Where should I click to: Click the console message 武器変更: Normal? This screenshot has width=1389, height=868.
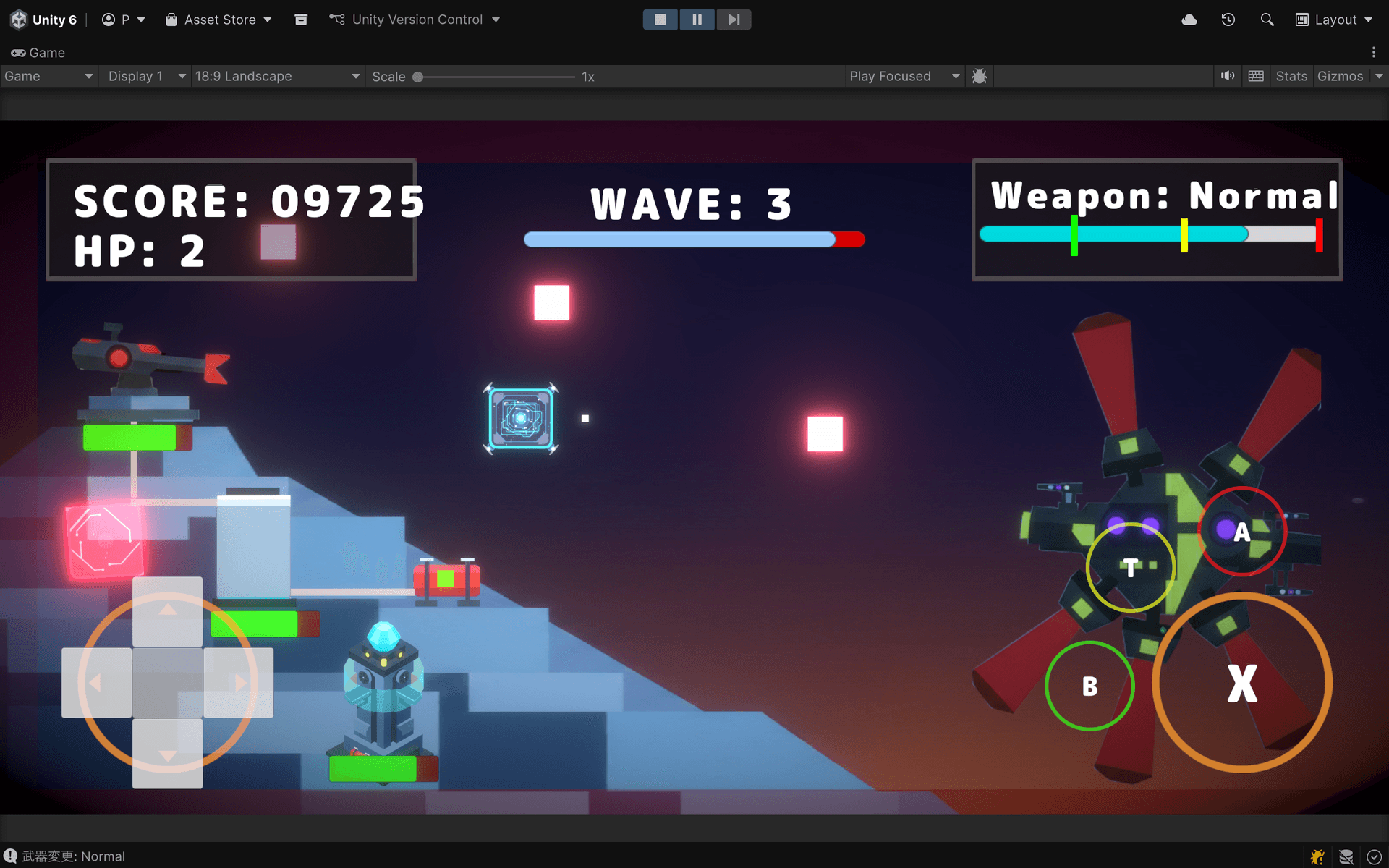point(73,856)
